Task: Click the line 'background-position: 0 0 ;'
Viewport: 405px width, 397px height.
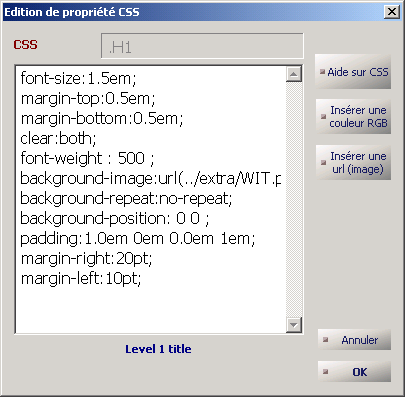Action: pyautogui.click(x=115, y=219)
